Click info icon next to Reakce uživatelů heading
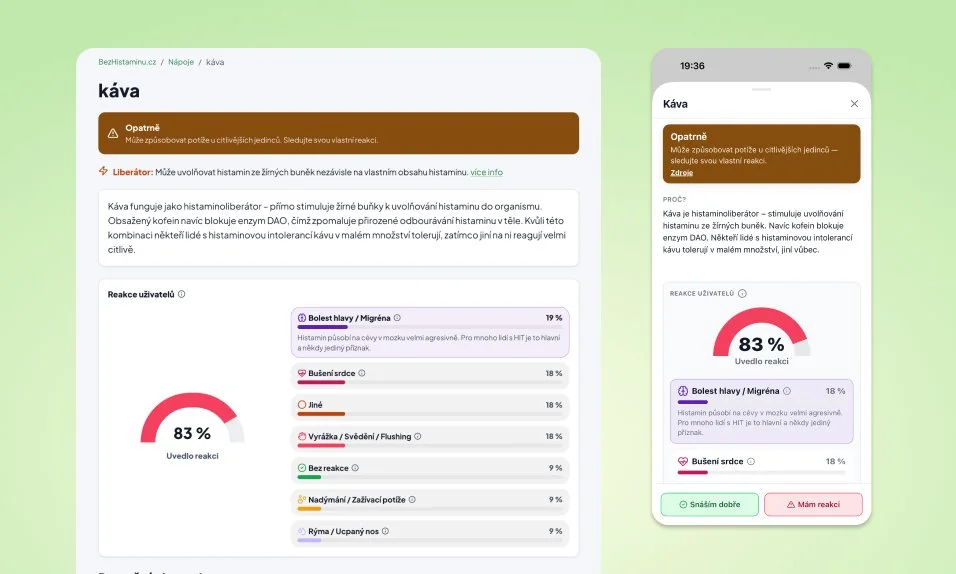 coord(181,294)
